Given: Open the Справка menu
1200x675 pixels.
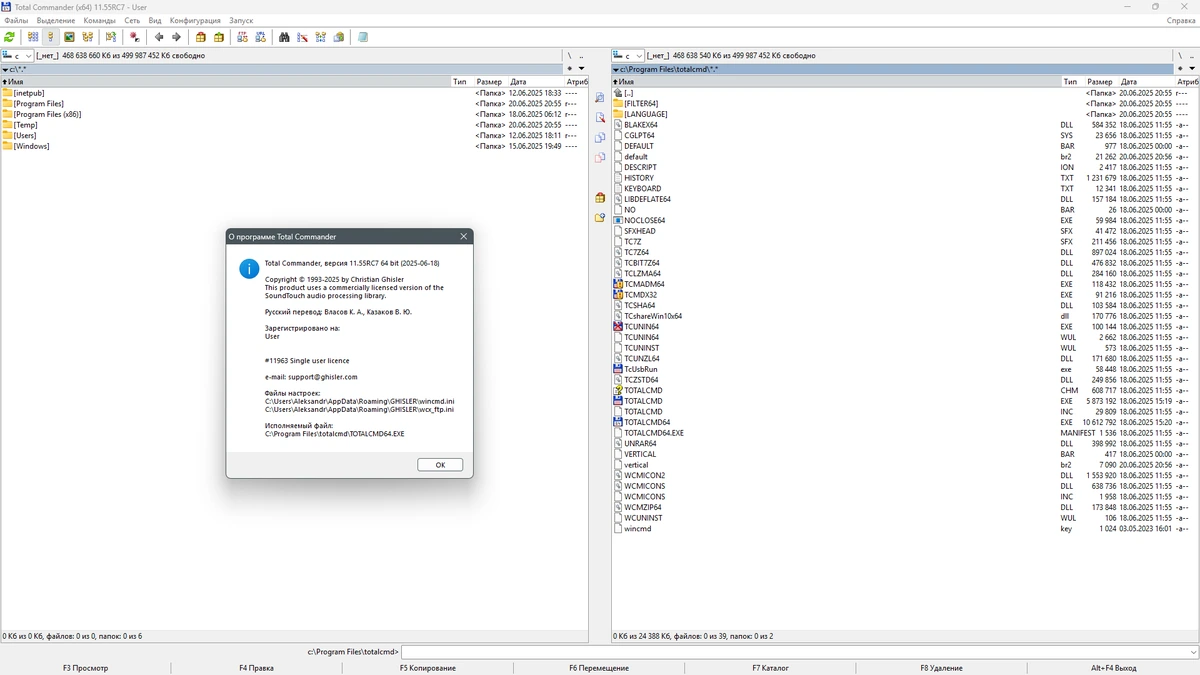Looking at the screenshot, I should pos(1181,20).
